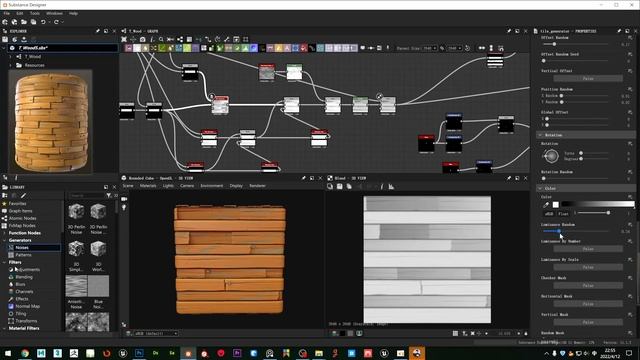This screenshot has height=360, width=640.
Task: Click the library filter funnel icon
Action: 109,196
